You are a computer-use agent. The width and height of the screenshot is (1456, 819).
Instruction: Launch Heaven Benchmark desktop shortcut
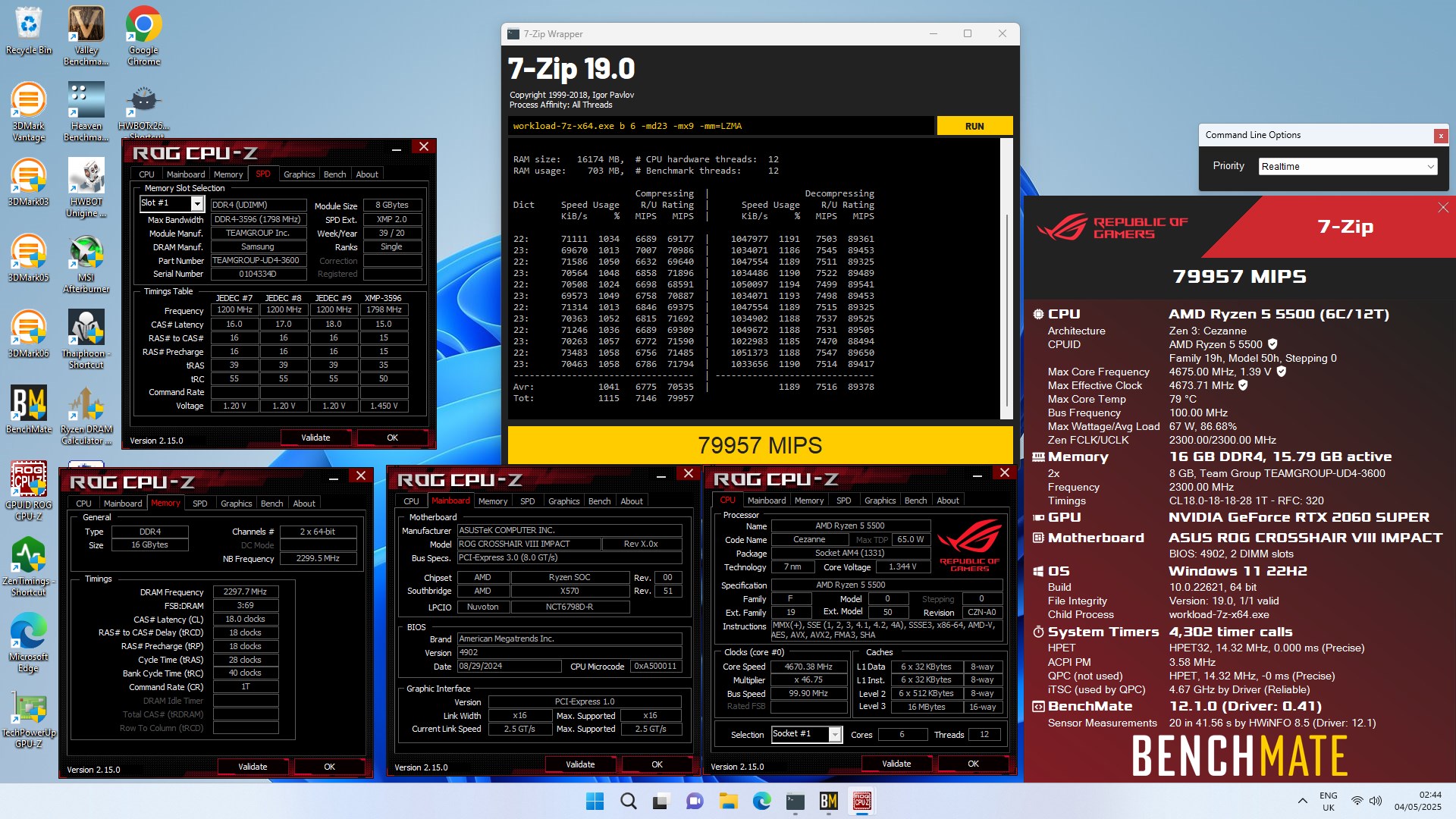pyautogui.click(x=86, y=111)
